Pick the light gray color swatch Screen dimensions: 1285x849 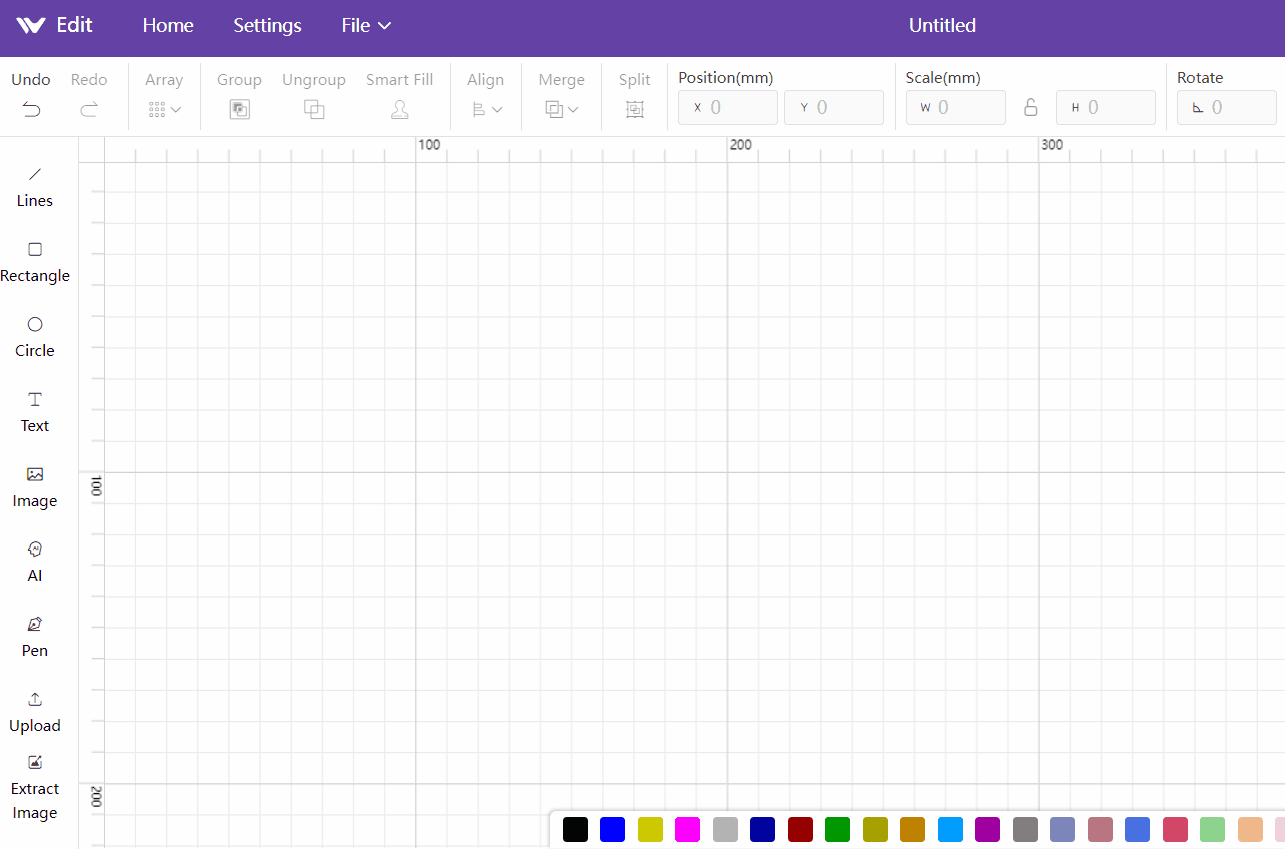coord(725,829)
